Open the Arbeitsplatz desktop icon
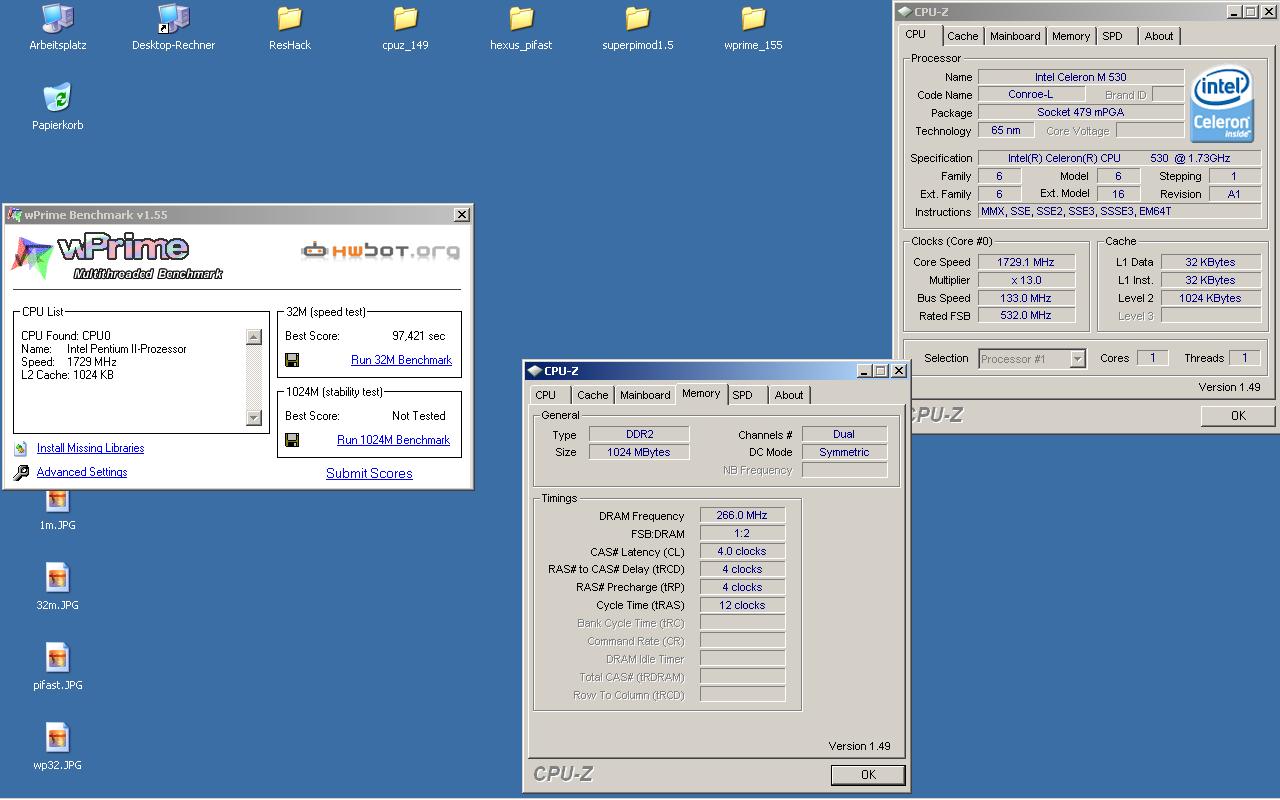Screen dimensions: 1280x800 click(57, 18)
